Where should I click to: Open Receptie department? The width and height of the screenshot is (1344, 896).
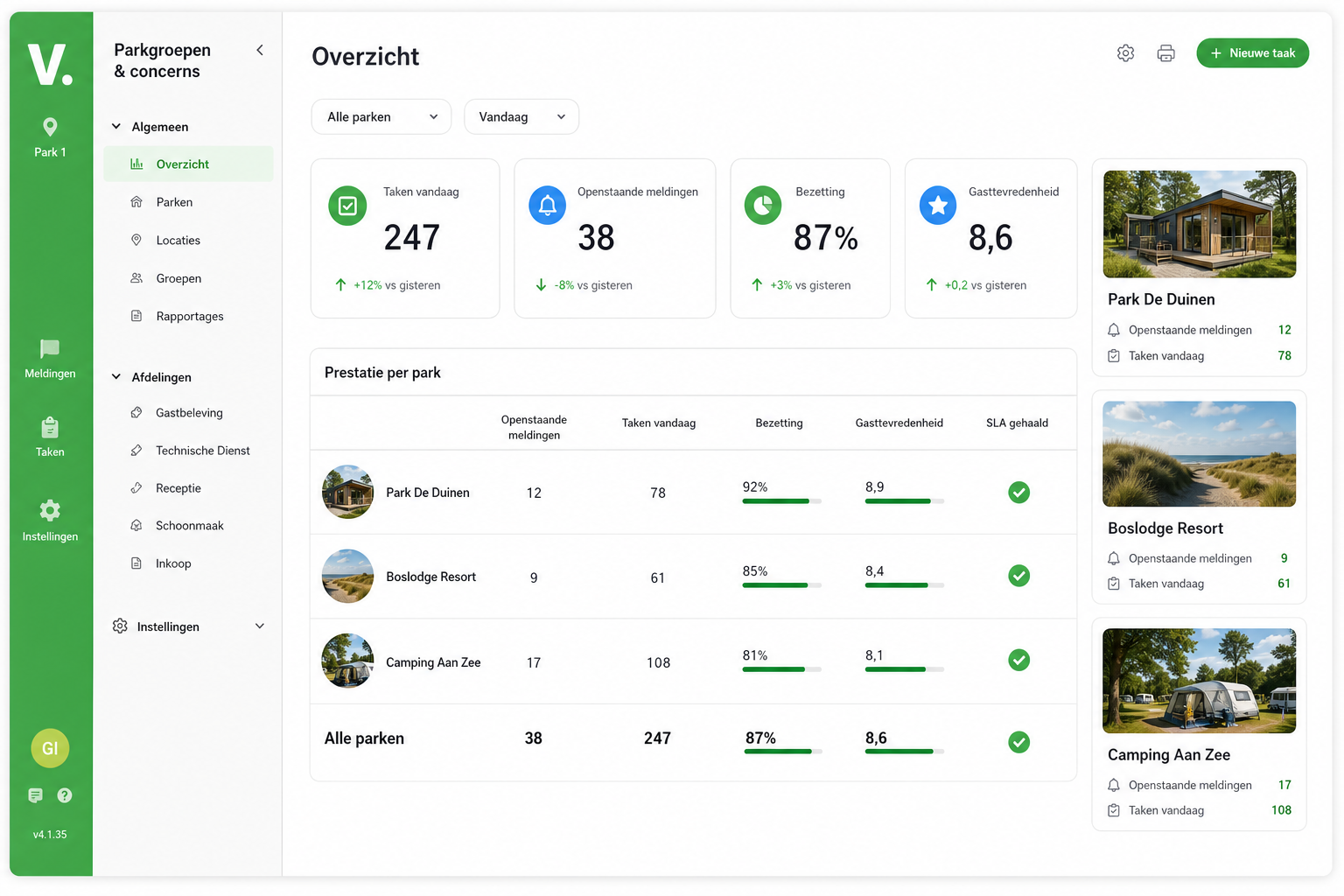click(x=178, y=488)
